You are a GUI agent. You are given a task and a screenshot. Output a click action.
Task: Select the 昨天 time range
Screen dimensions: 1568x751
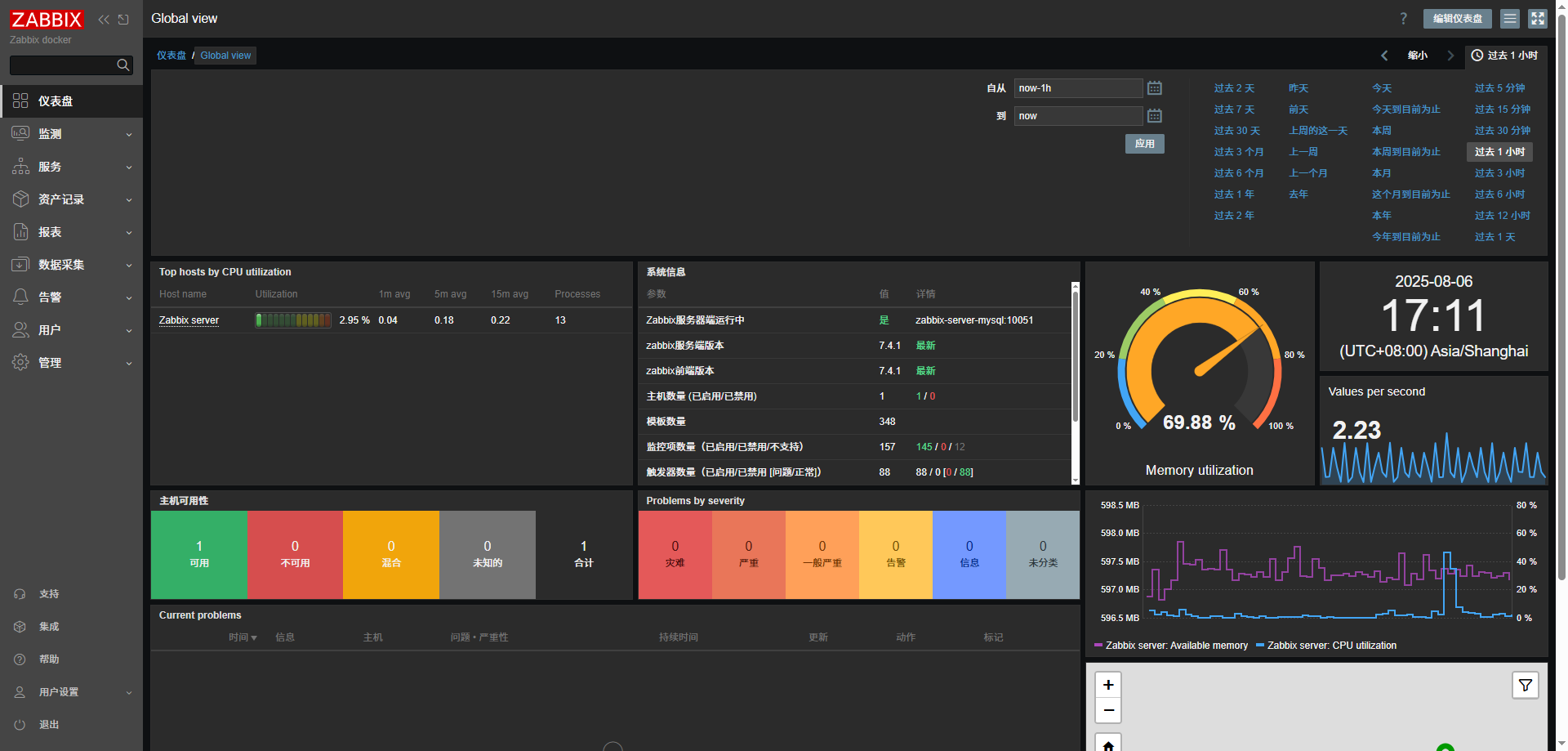(x=1298, y=88)
